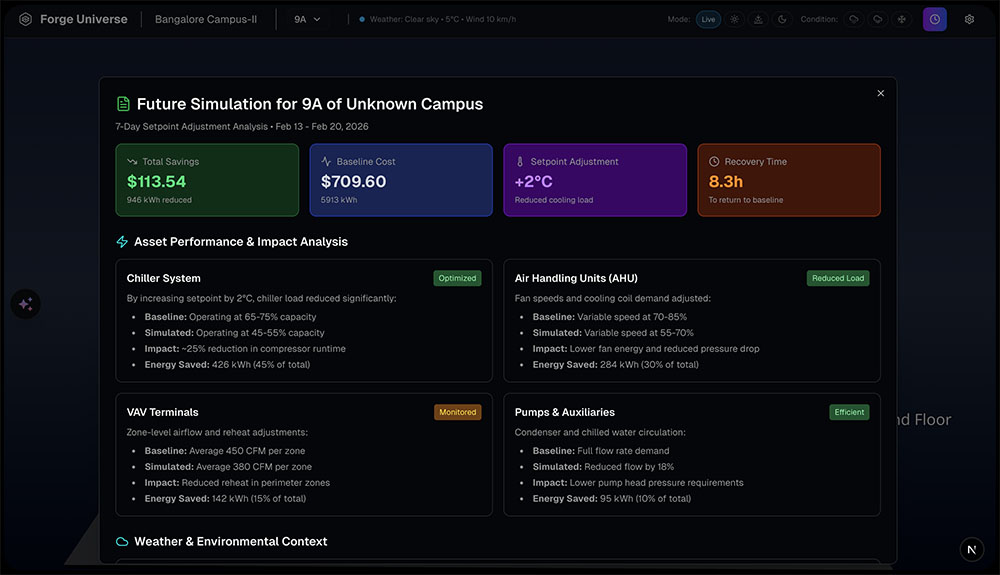The height and width of the screenshot is (575, 1000).
Task: Open the purple clock simulation button
Action: click(934, 19)
